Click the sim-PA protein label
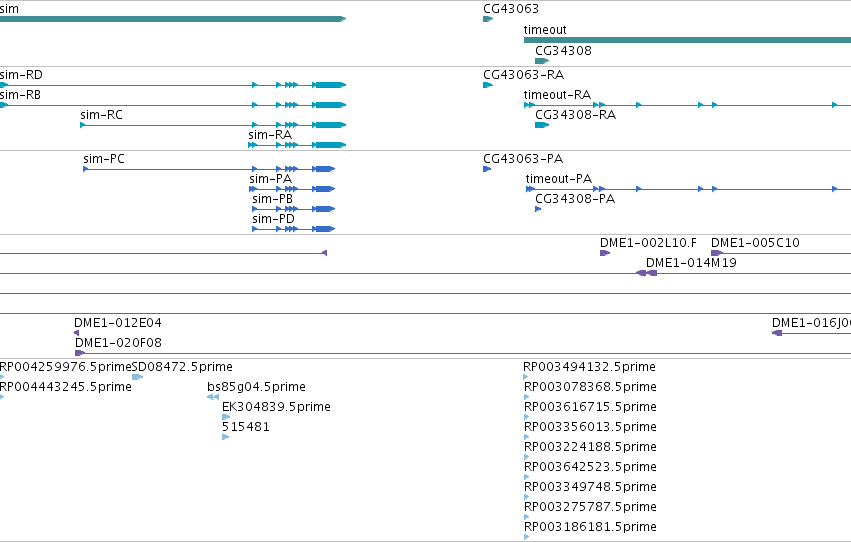The width and height of the screenshot is (851, 542). tap(270, 179)
